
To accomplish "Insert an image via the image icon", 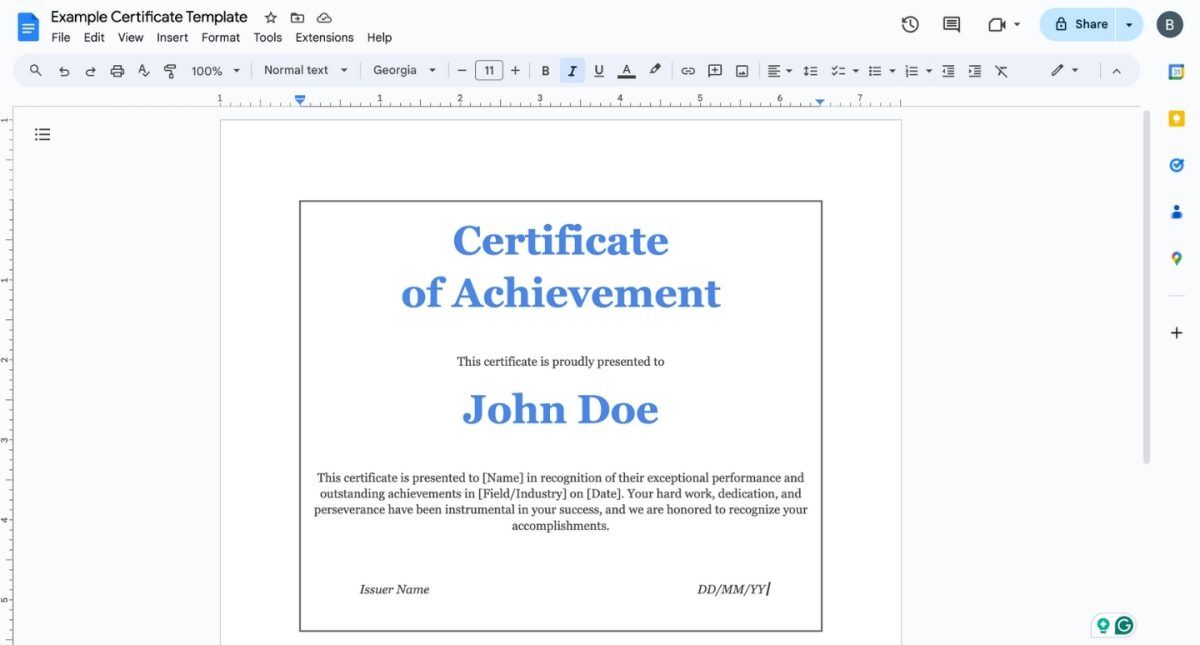I will [741, 70].
